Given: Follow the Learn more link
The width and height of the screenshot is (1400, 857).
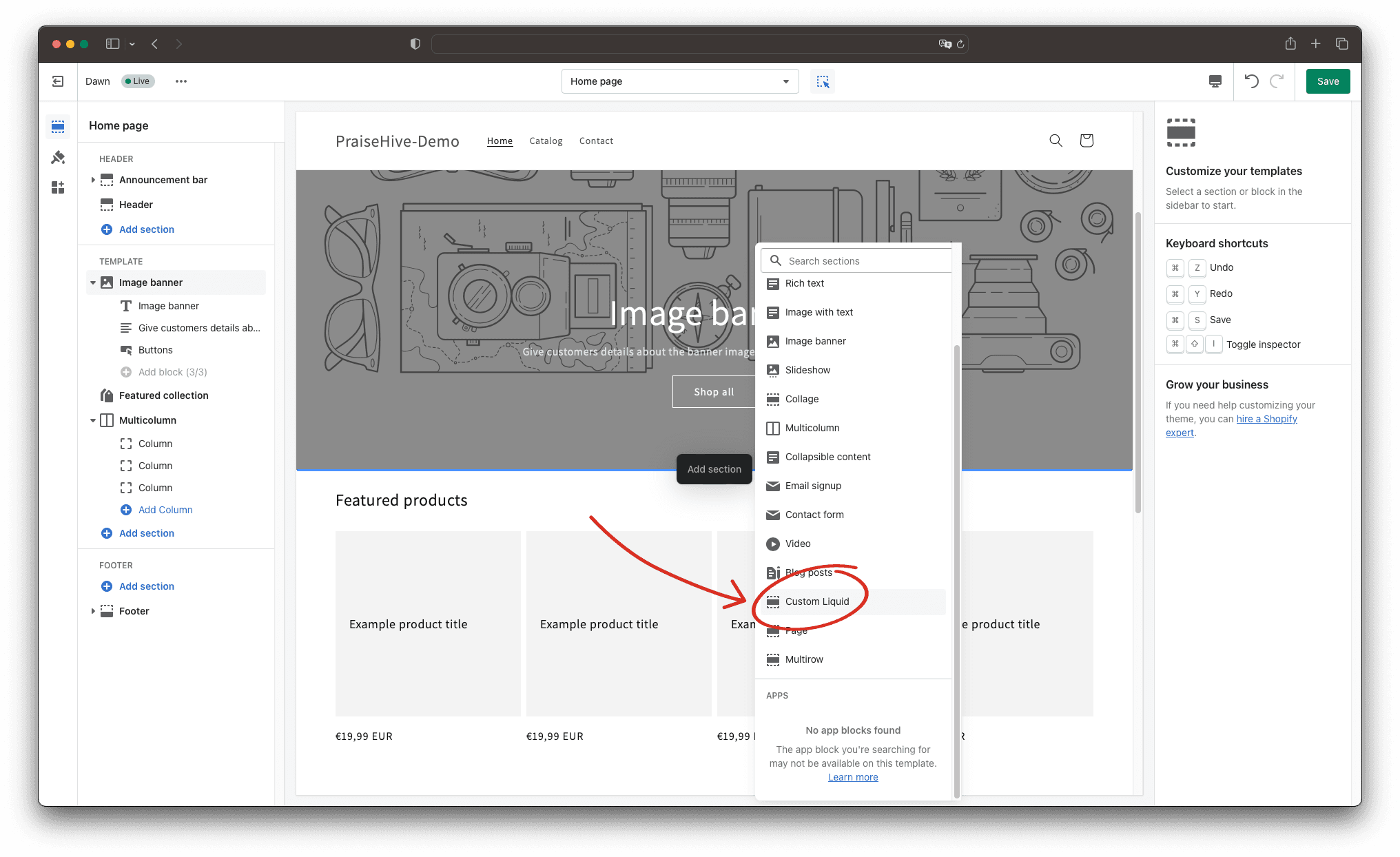Looking at the screenshot, I should point(853,777).
